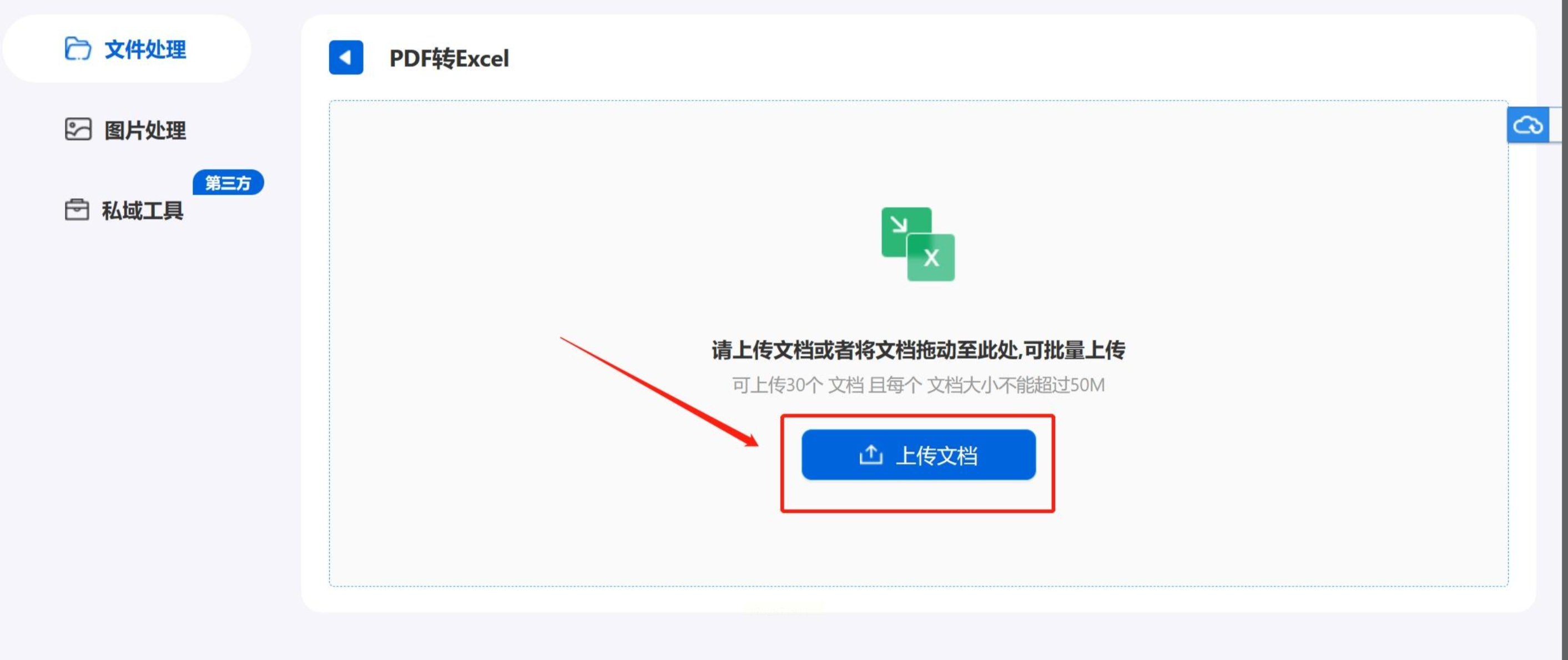Click the blue back arrow button
The width and height of the screenshot is (1568, 660).
(x=346, y=58)
